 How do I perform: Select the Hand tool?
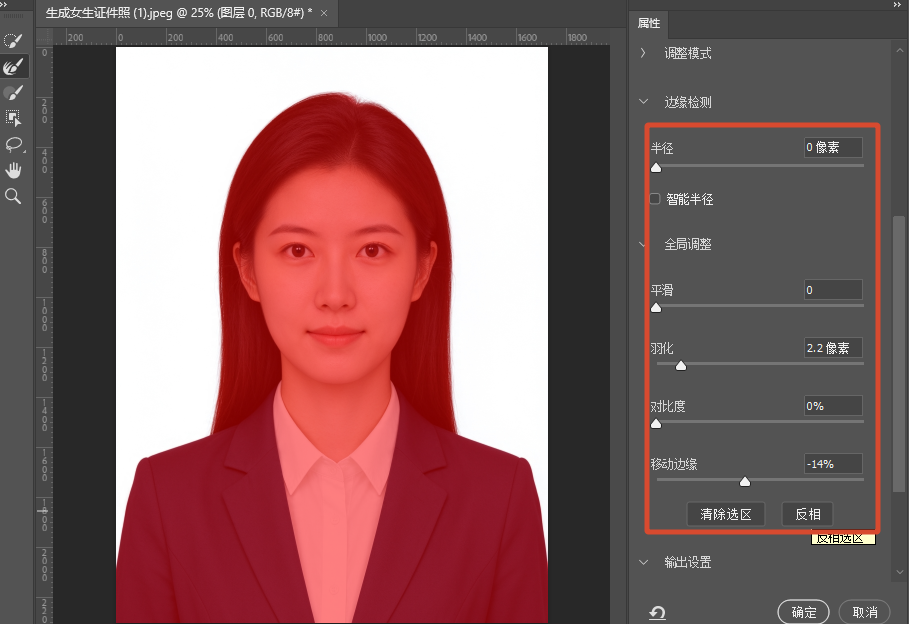click(13, 170)
